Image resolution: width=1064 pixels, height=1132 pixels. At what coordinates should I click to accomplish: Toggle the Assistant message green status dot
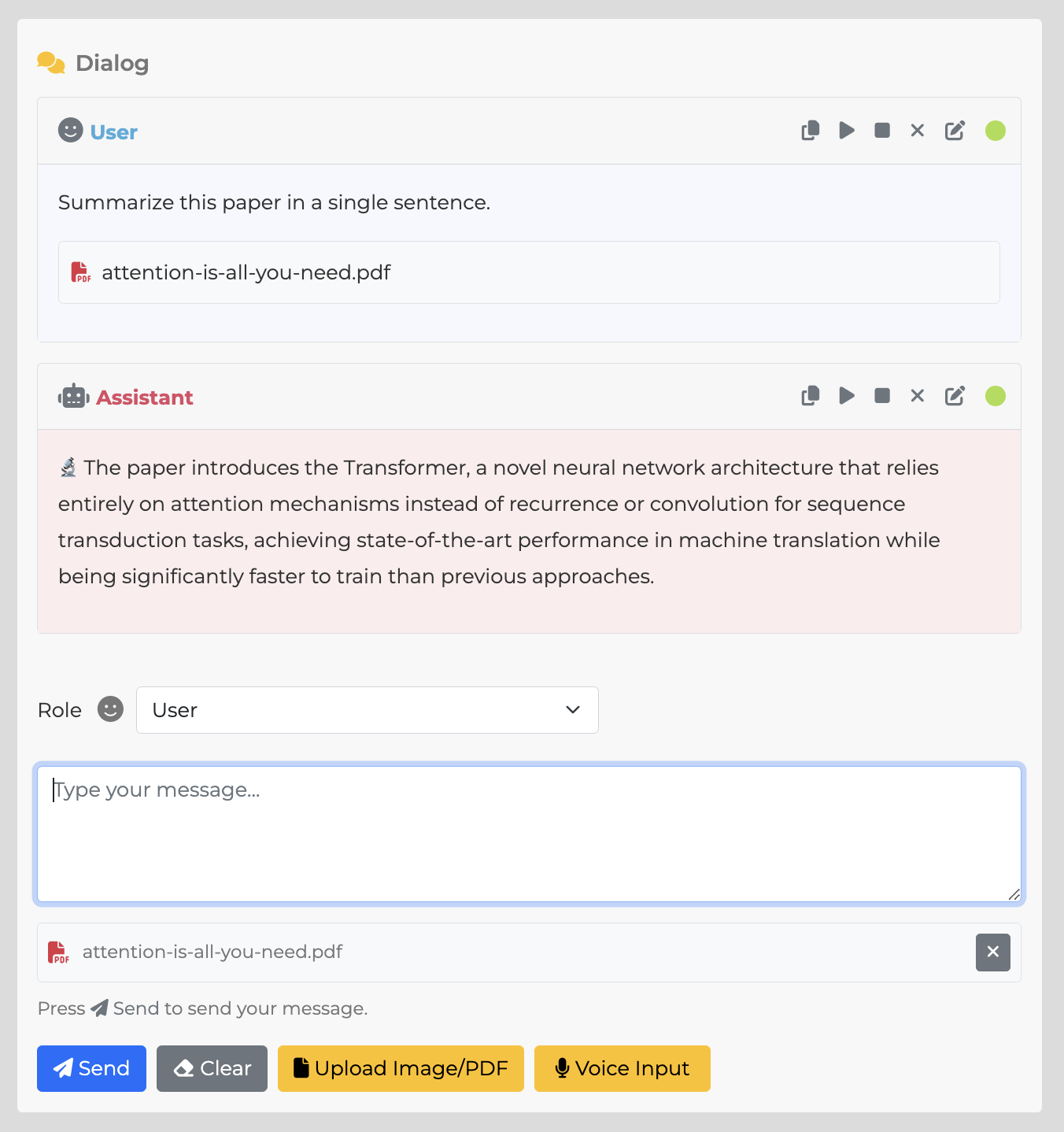996,396
